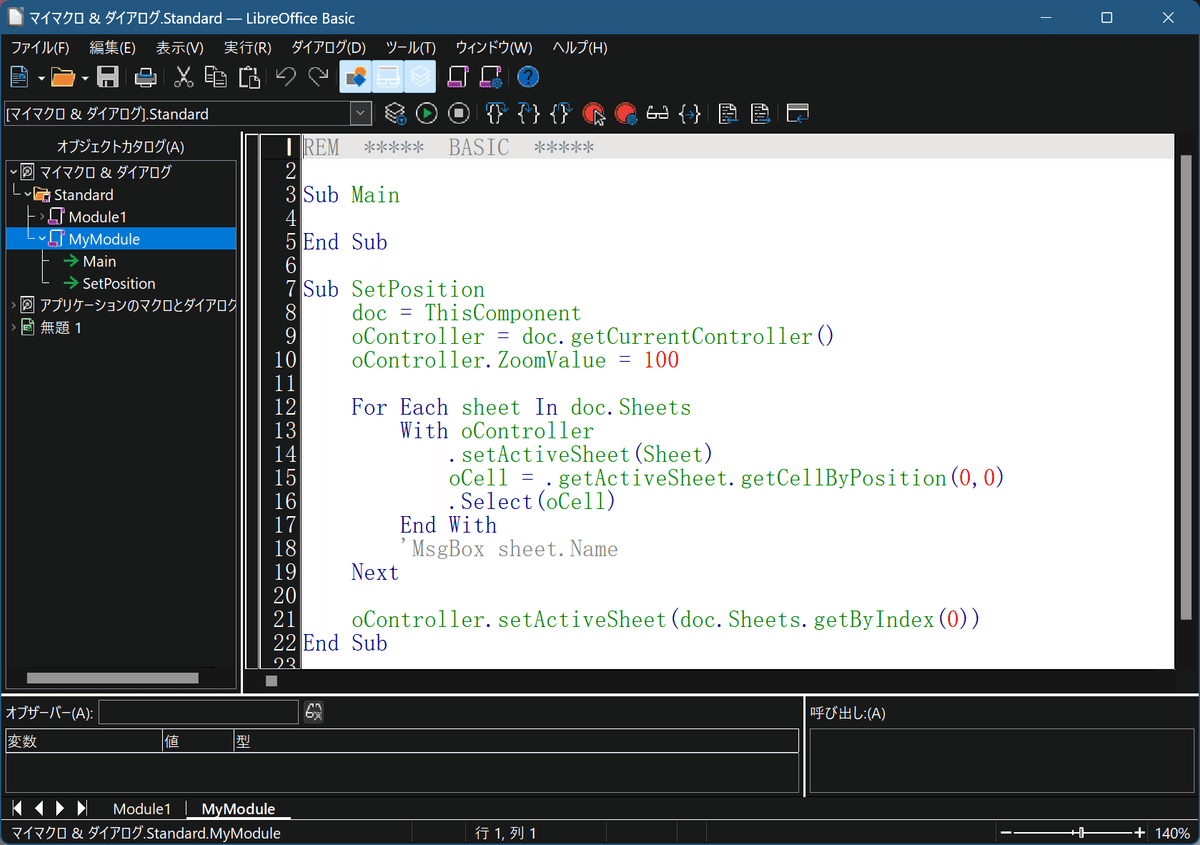
Task: Open the New document dropdown arrow
Action: pos(41,77)
